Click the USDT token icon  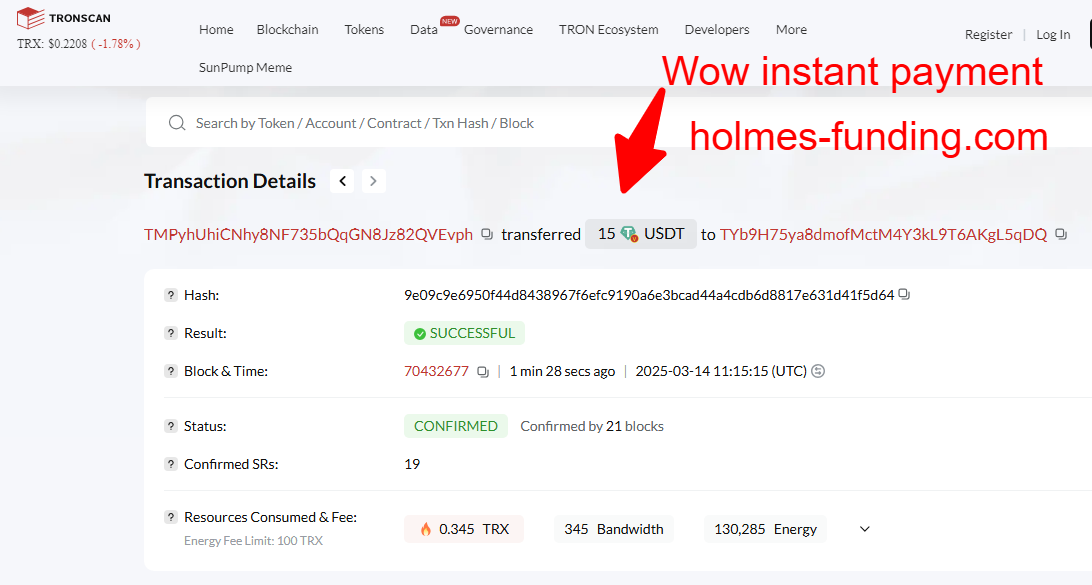629,234
